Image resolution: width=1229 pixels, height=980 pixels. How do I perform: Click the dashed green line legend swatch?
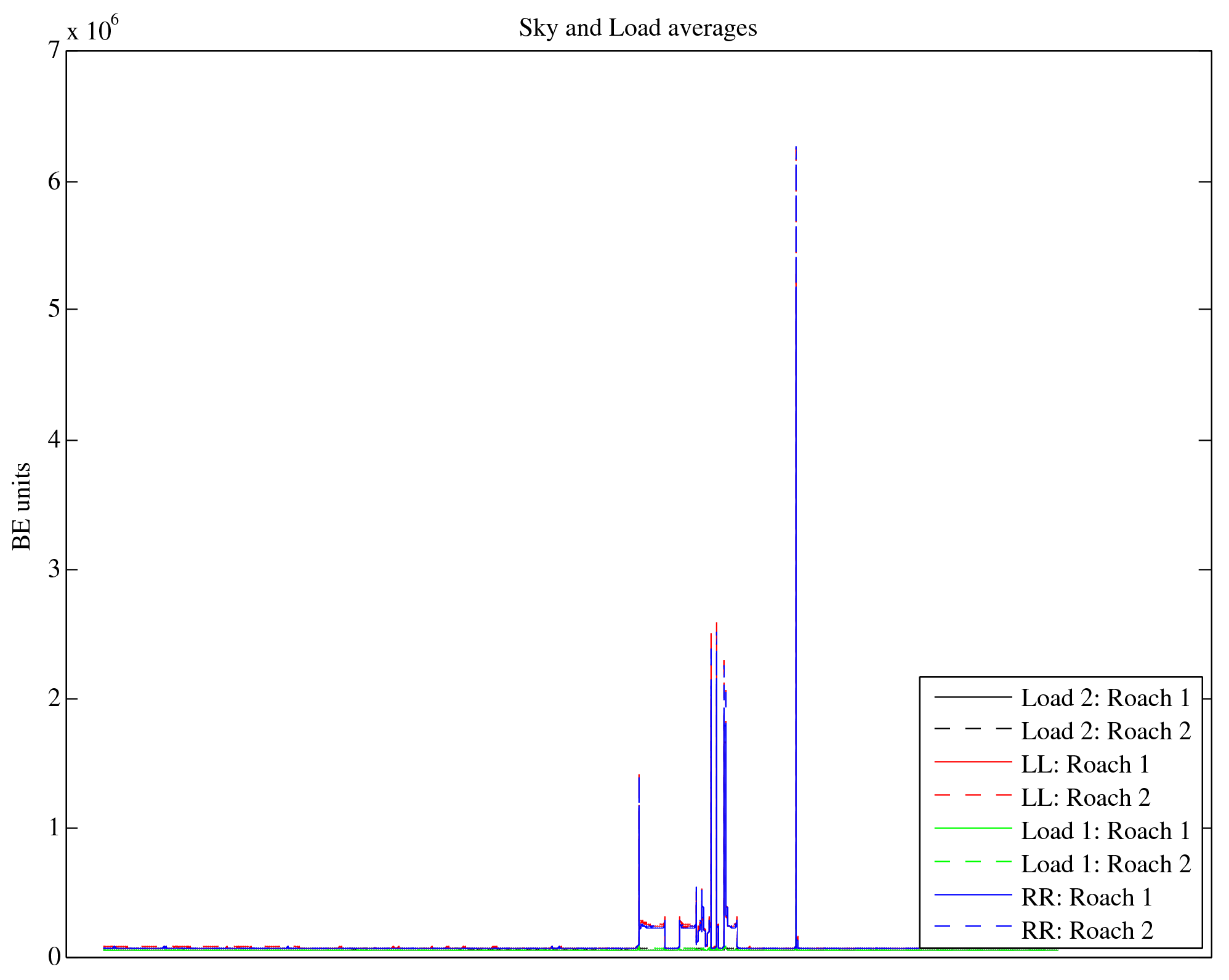[973, 862]
